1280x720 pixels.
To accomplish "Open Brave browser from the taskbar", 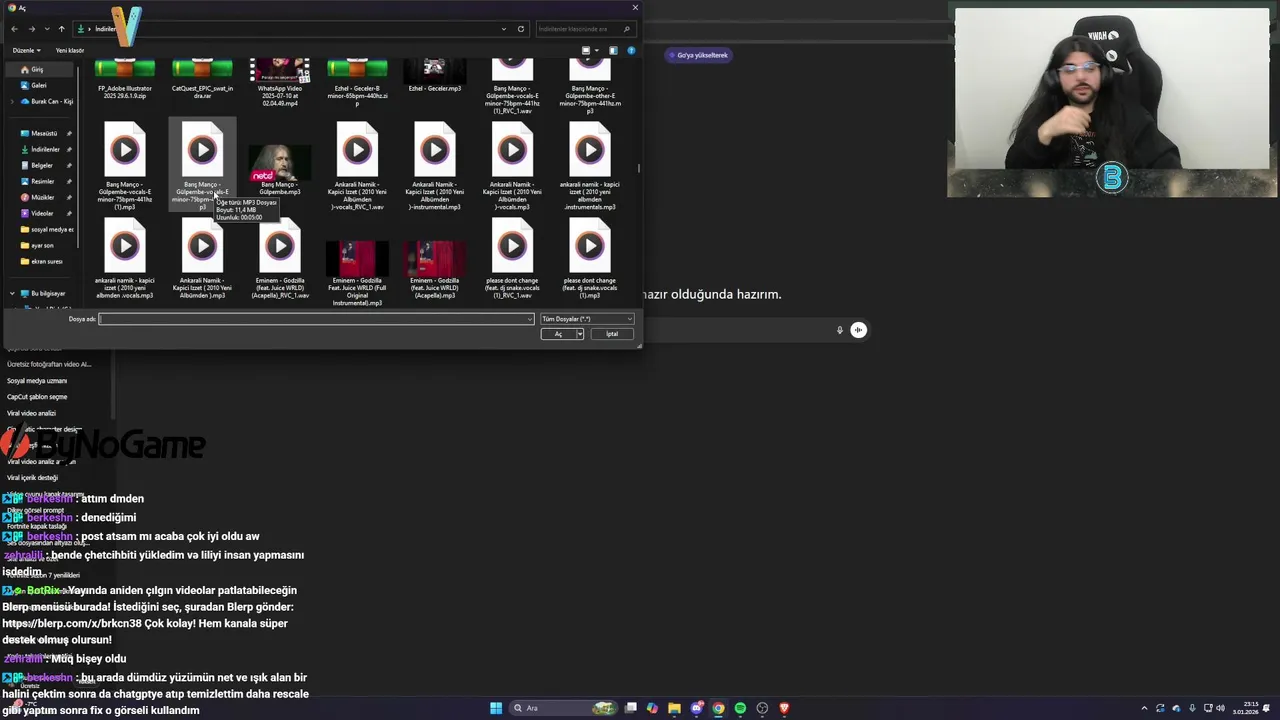I will [x=784, y=708].
